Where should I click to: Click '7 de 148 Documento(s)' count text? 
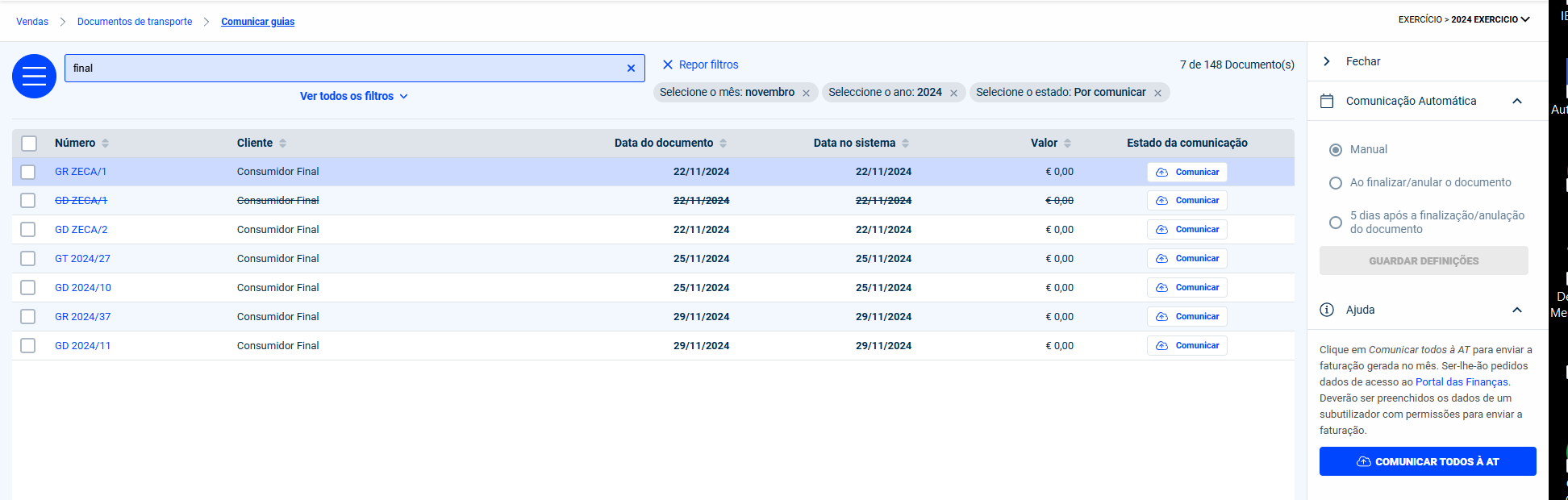(1236, 65)
